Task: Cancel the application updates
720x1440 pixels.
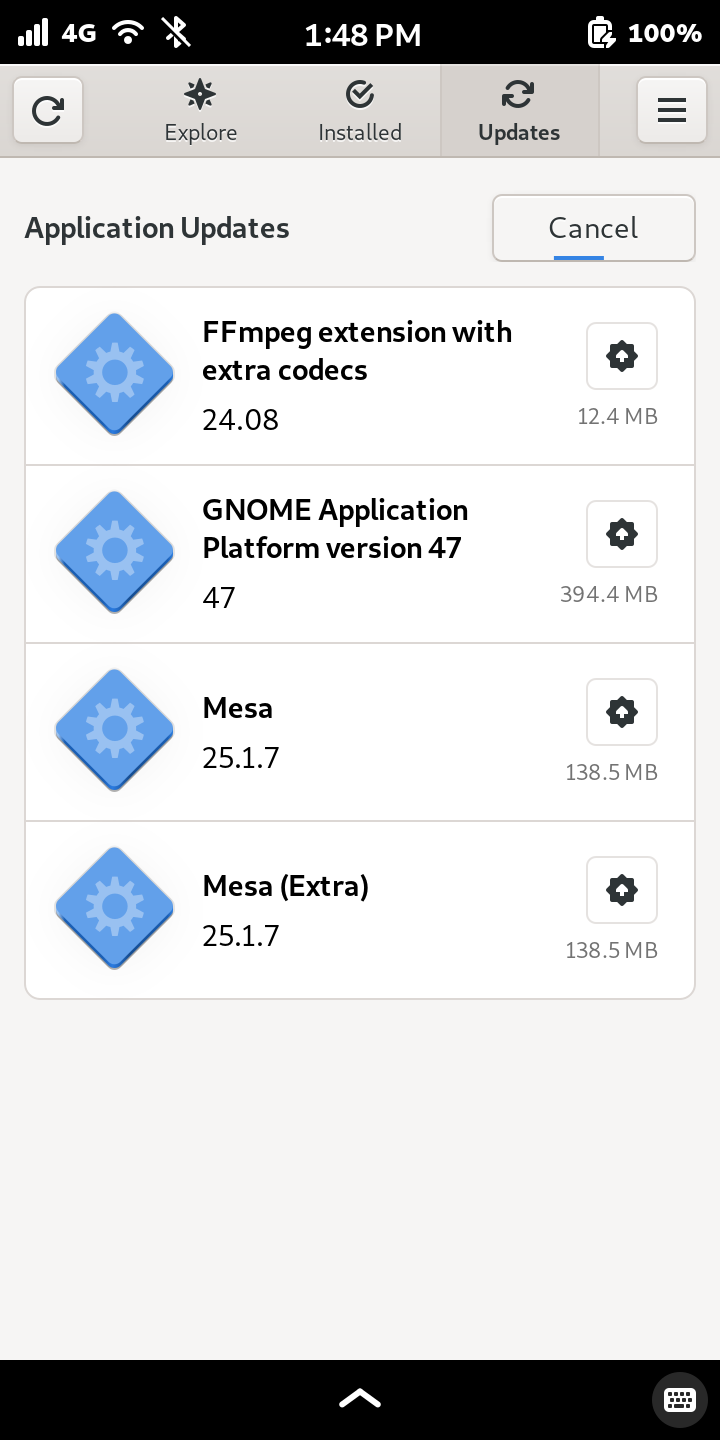Action: pyautogui.click(x=593, y=228)
